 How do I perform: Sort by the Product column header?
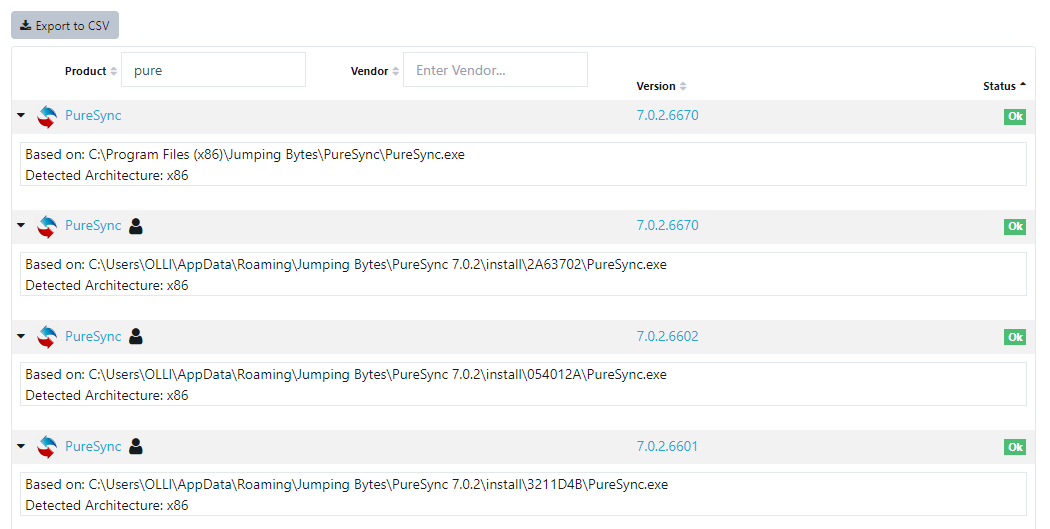[x=90, y=71]
